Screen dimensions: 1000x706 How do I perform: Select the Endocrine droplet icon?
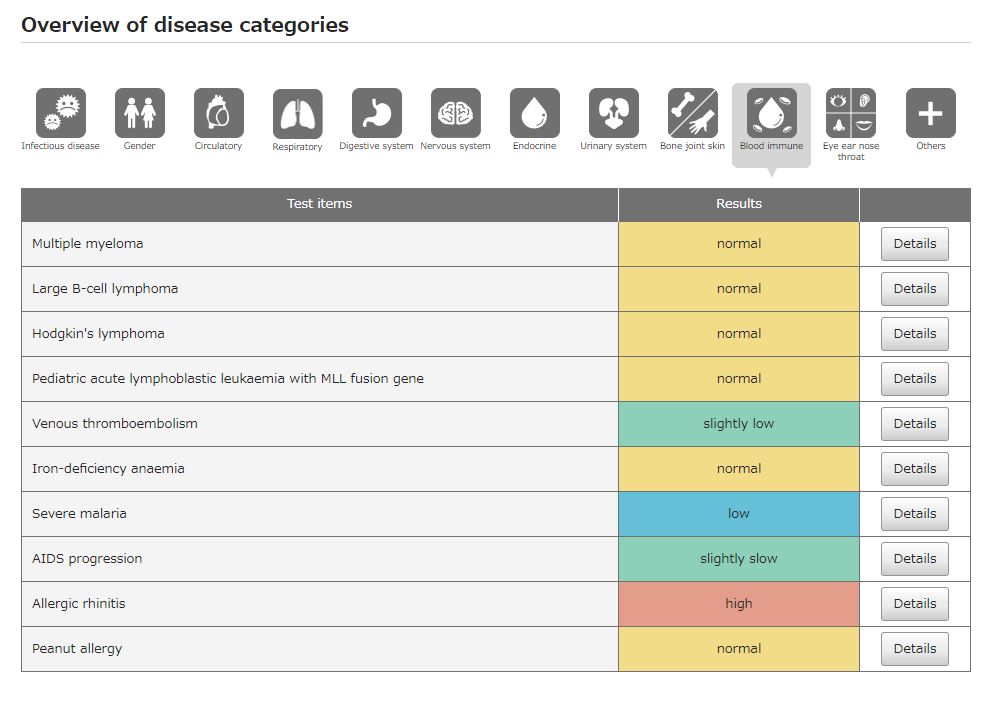(534, 112)
